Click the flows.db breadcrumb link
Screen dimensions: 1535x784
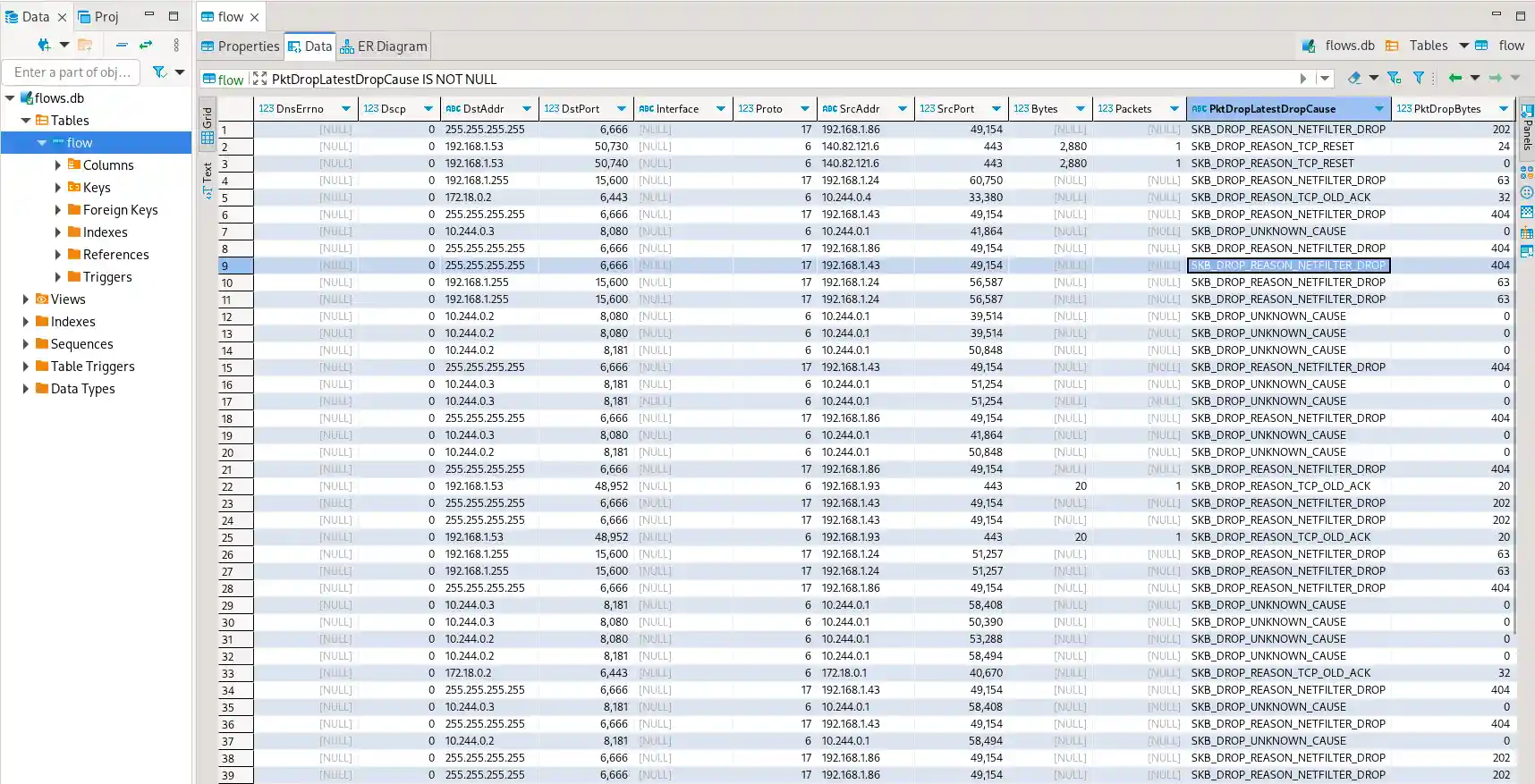(x=1349, y=46)
